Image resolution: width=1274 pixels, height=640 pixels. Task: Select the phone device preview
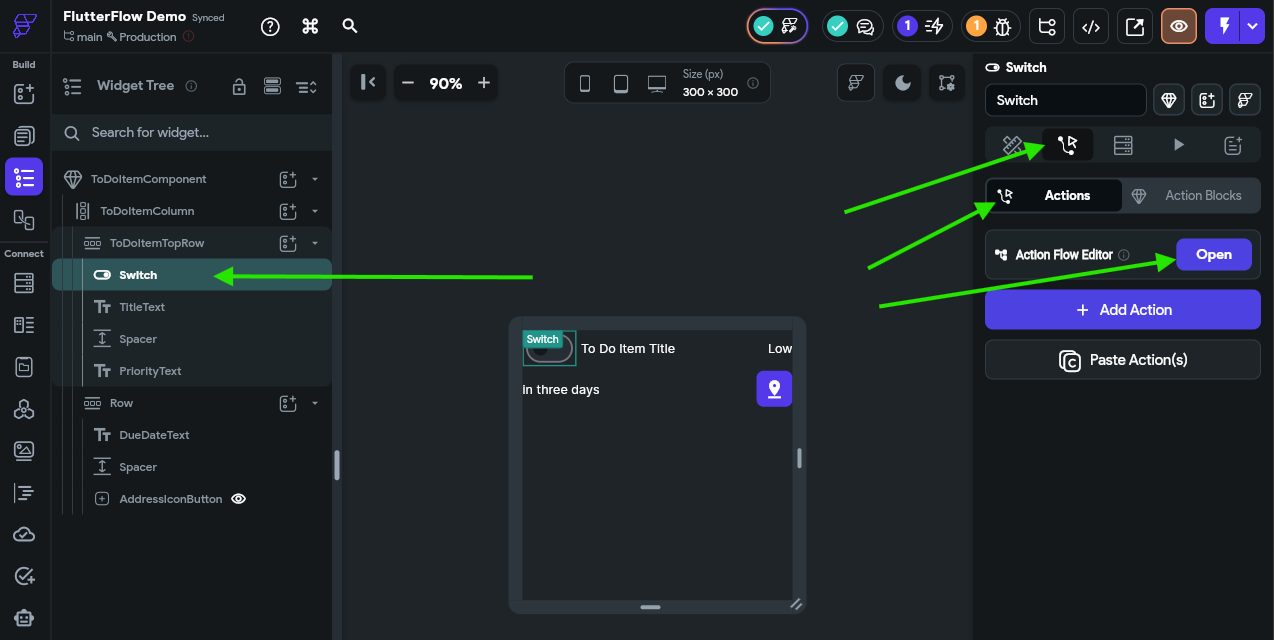click(585, 84)
